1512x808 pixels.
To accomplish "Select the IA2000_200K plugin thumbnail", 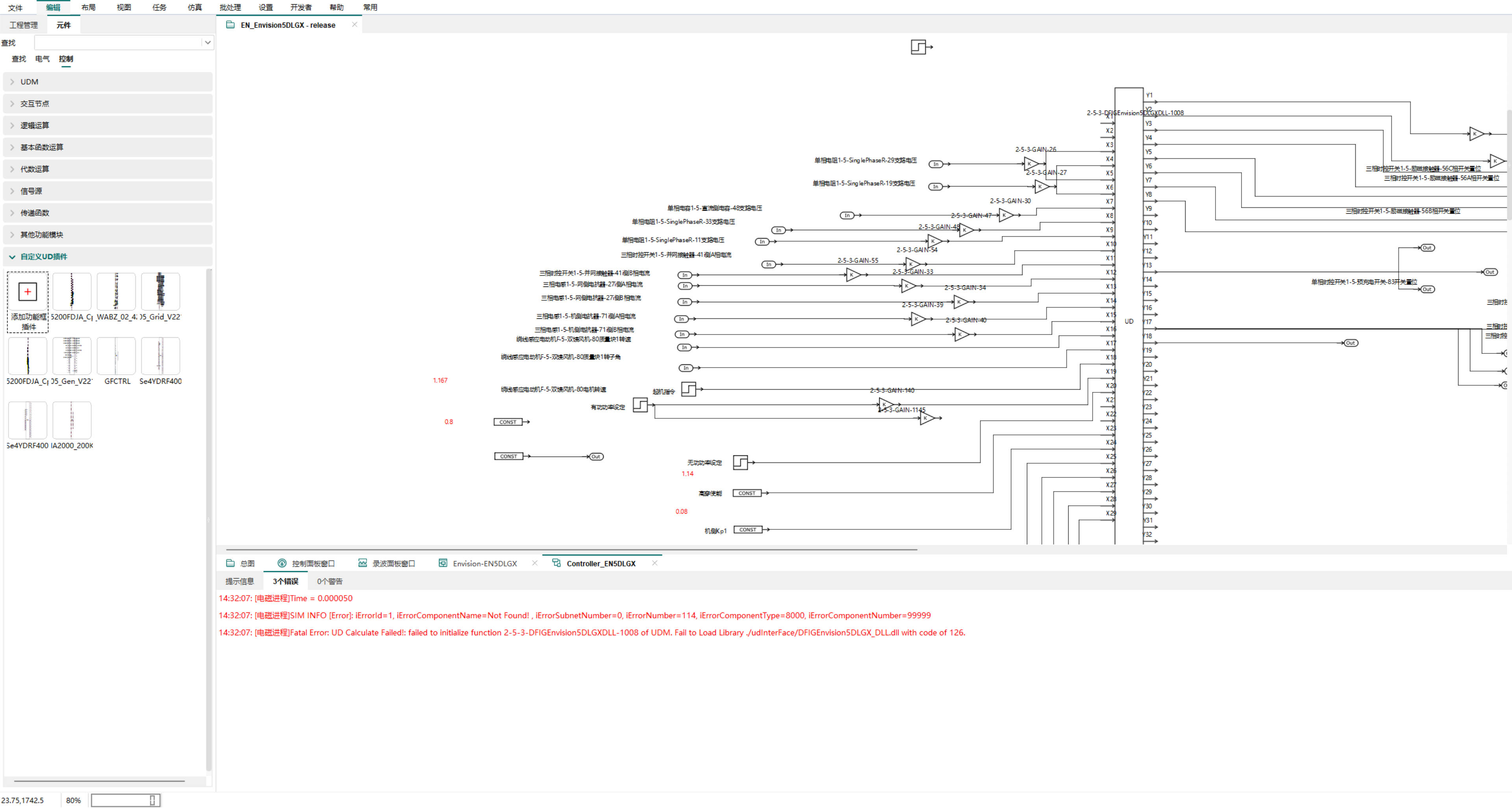I will pos(72,420).
